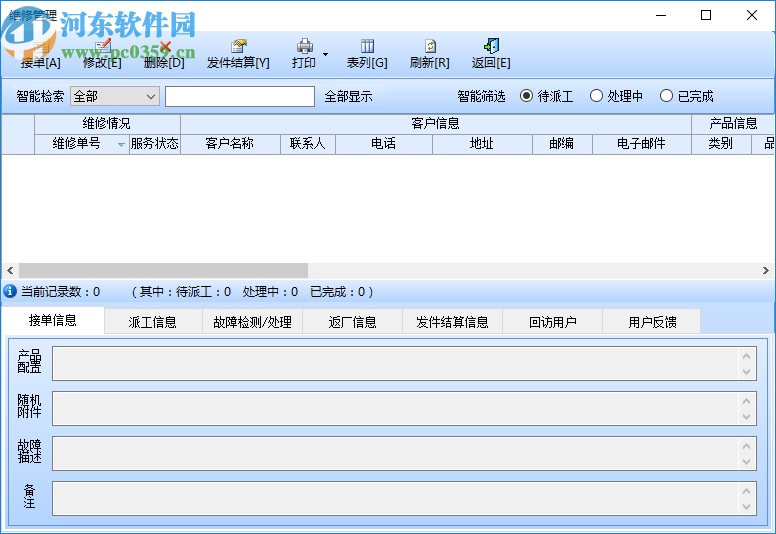The image size is (776, 534).
Task: Click 故障描述 scroll up arrow
Action: click(x=747, y=446)
